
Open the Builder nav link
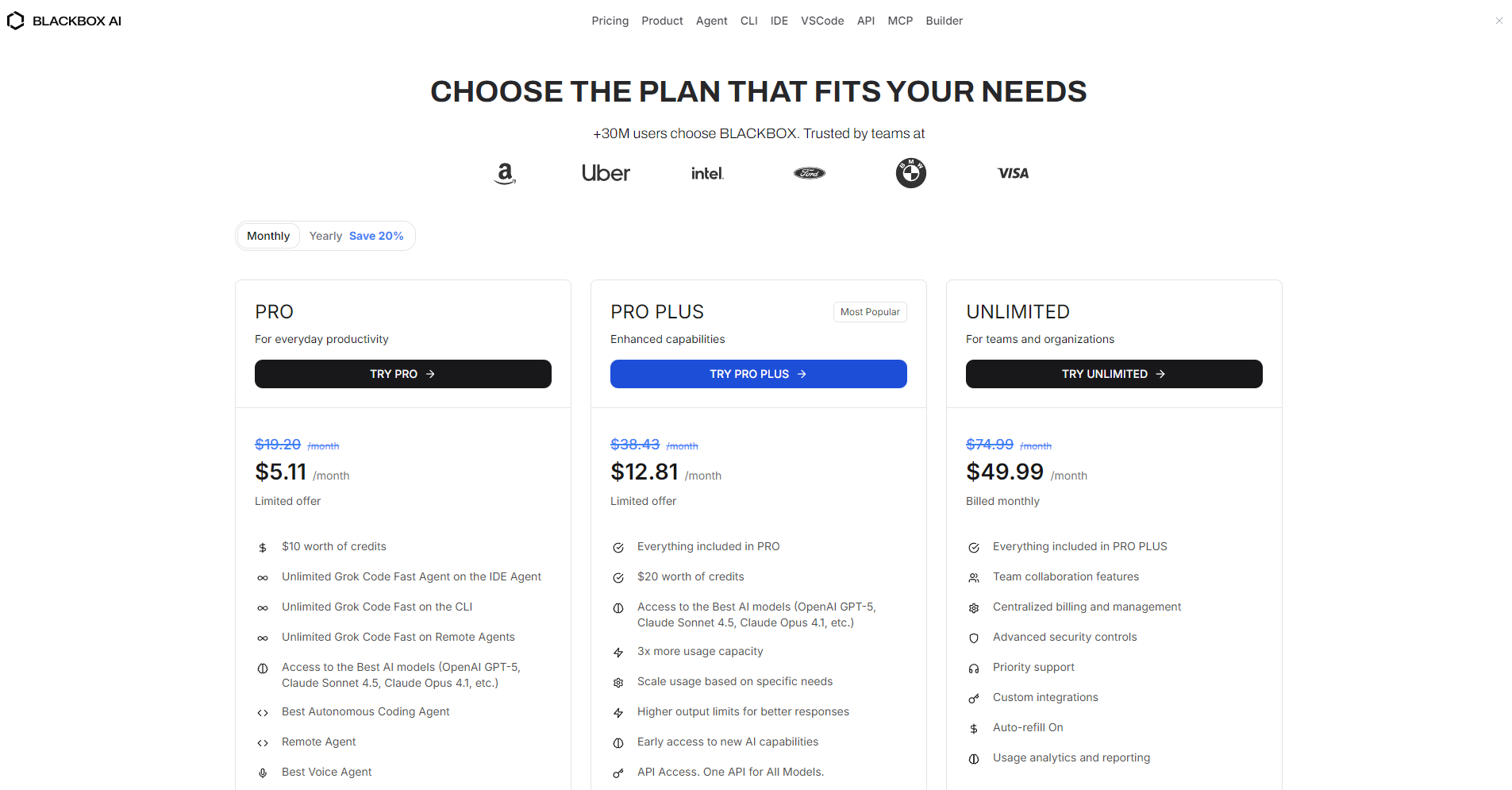tap(944, 21)
